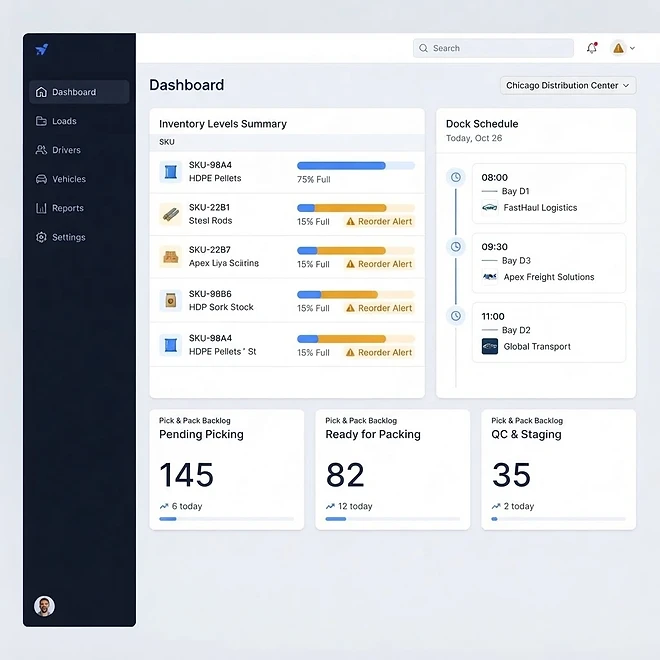Click the SKU column header
Screen dimensions: 660x660
point(167,142)
